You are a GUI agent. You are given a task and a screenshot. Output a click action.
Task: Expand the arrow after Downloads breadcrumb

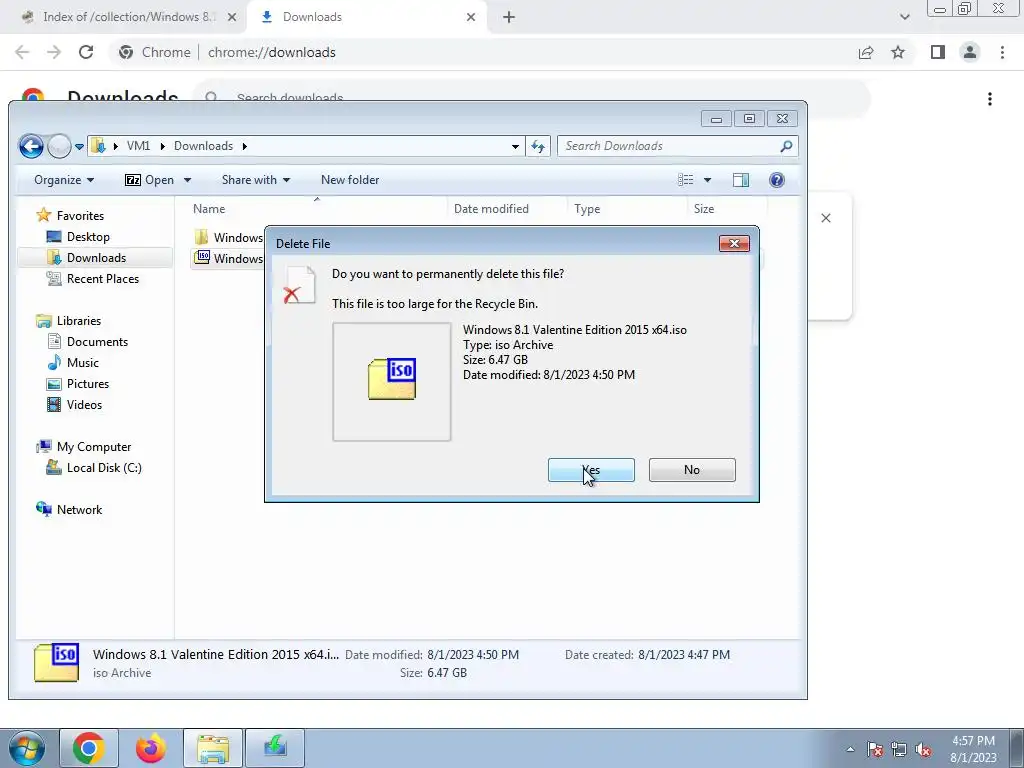click(x=245, y=146)
